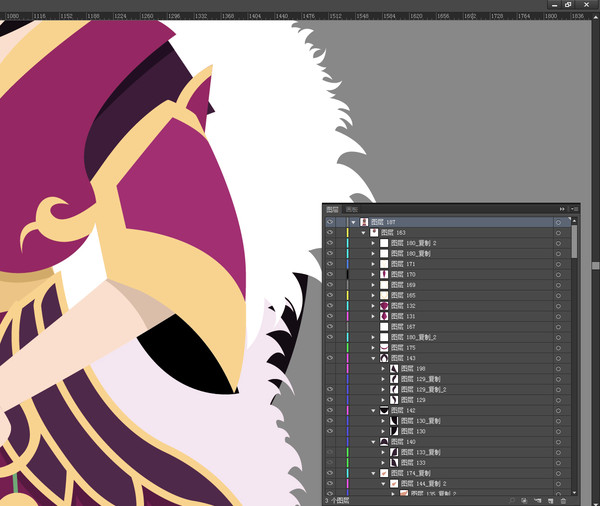Click target circle for 图层 171
The height and width of the screenshot is (506, 600).
pyautogui.click(x=558, y=264)
